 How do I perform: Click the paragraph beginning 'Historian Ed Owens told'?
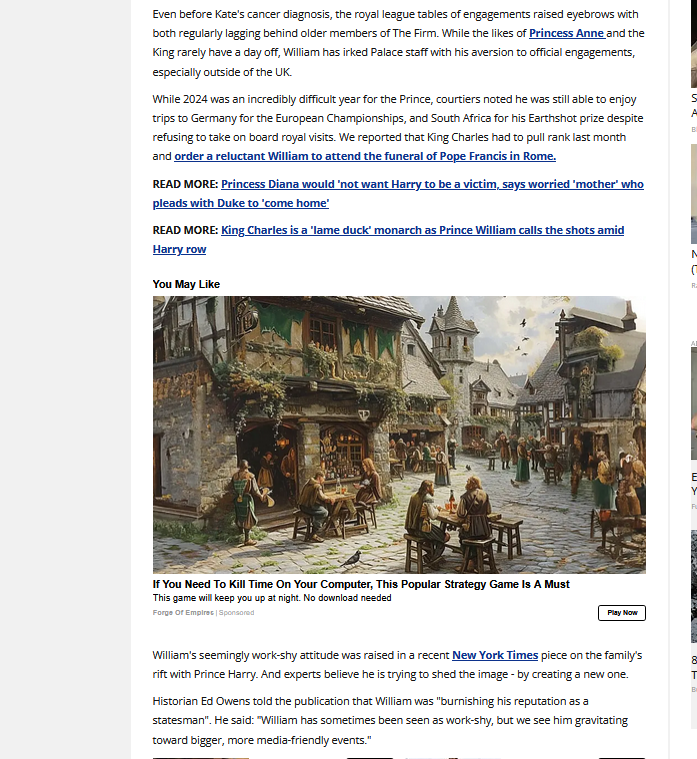point(390,721)
